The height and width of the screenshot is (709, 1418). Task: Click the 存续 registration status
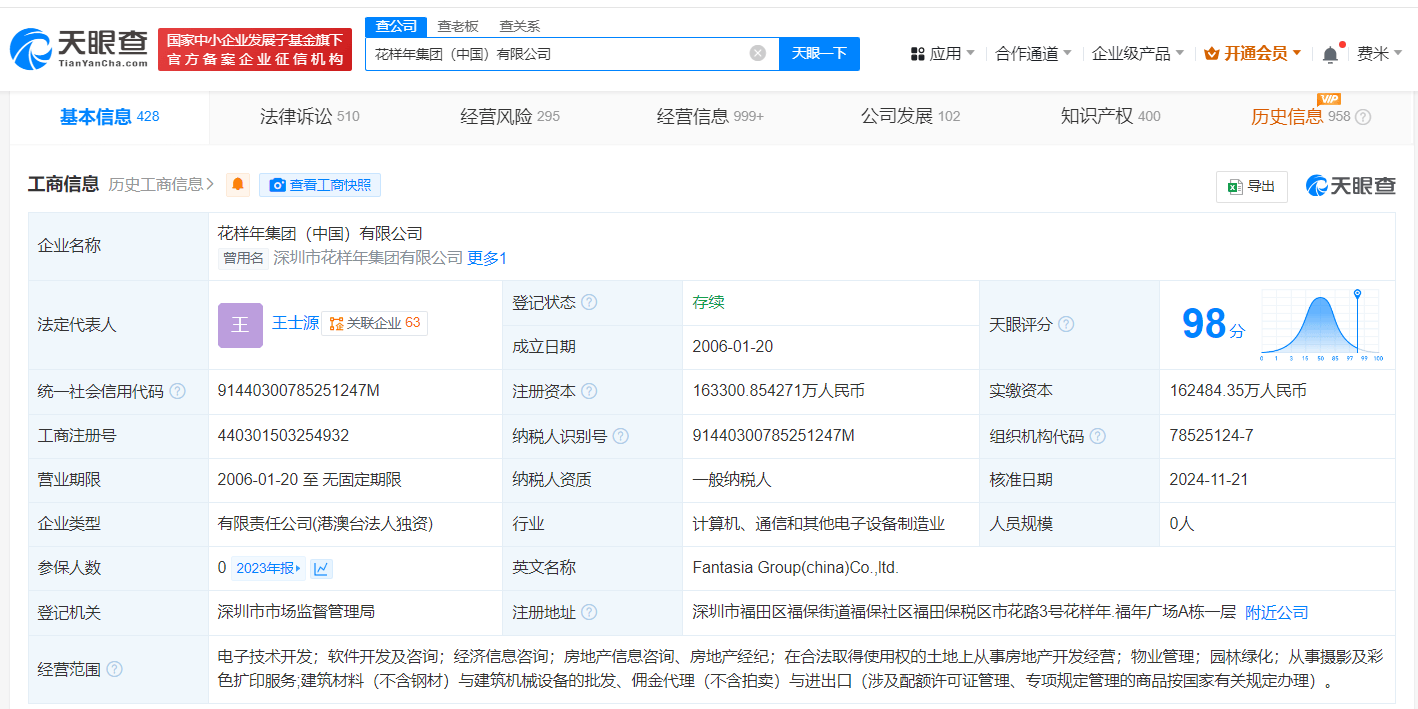click(x=708, y=302)
